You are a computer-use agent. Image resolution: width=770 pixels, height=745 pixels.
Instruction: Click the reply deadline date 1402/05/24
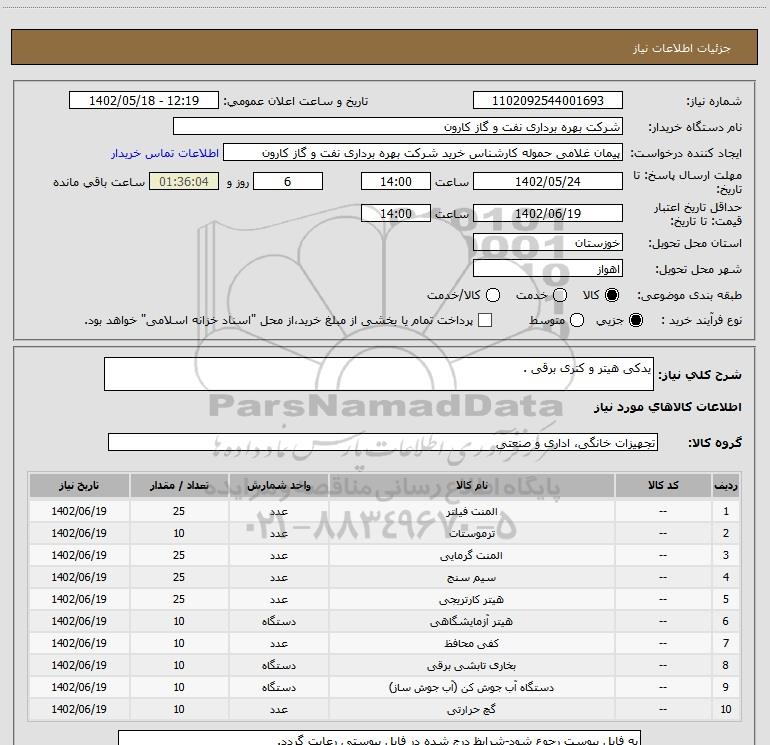coord(548,181)
